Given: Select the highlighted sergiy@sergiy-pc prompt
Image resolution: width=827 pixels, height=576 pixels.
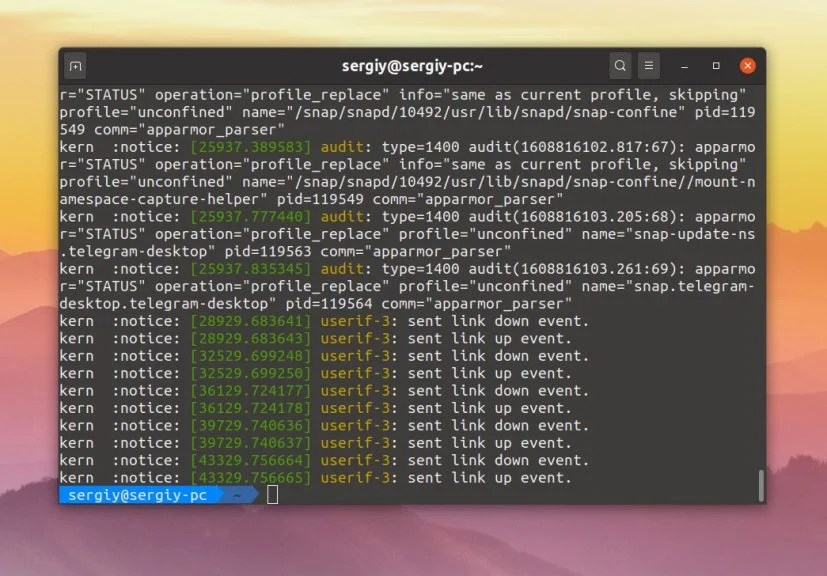Looking at the screenshot, I should 140,494.
